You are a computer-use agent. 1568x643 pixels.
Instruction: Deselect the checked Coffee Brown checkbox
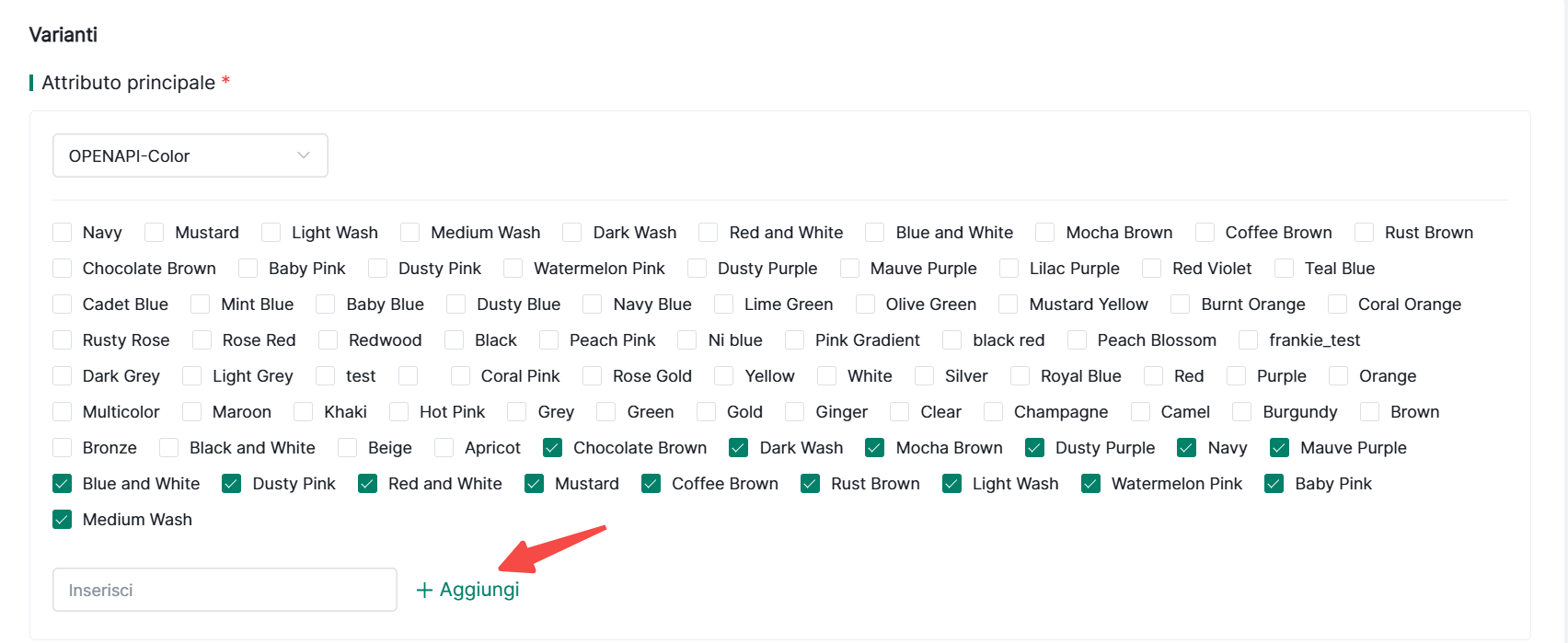pos(651,484)
